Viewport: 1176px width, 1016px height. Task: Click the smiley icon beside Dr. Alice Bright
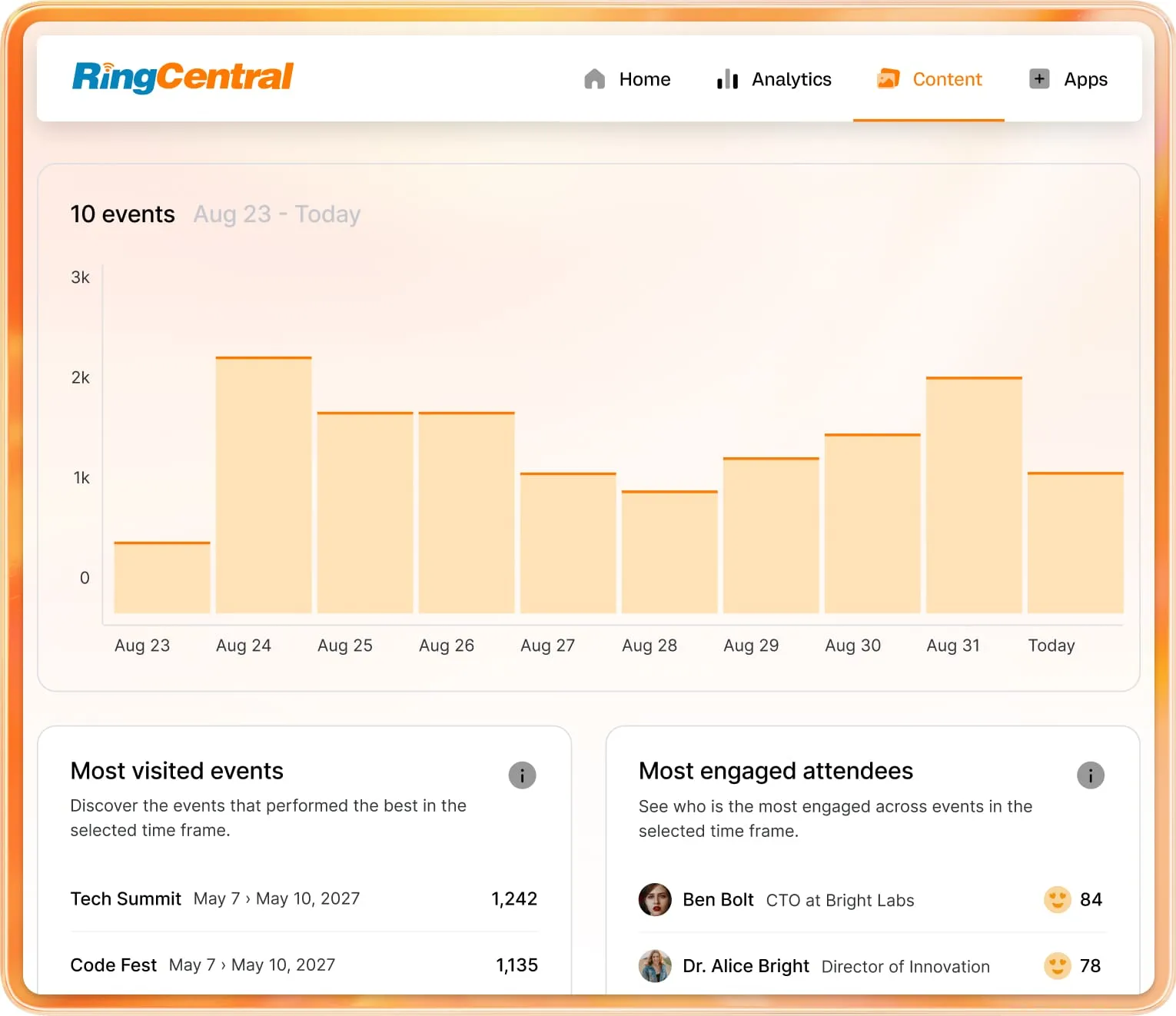1058,965
